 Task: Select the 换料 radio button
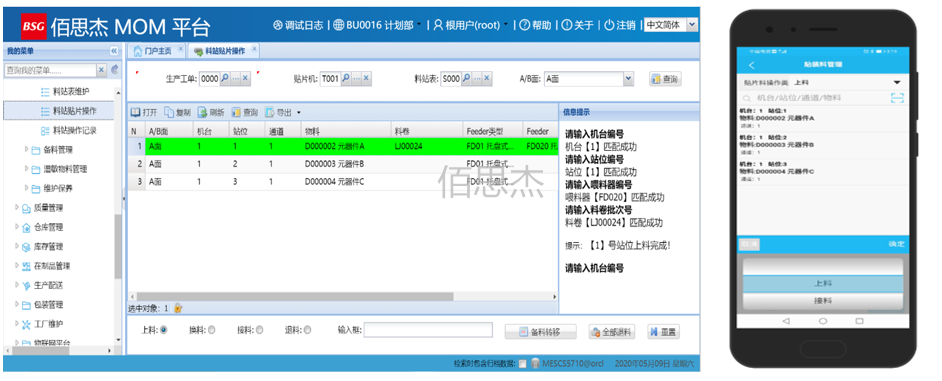(211, 330)
